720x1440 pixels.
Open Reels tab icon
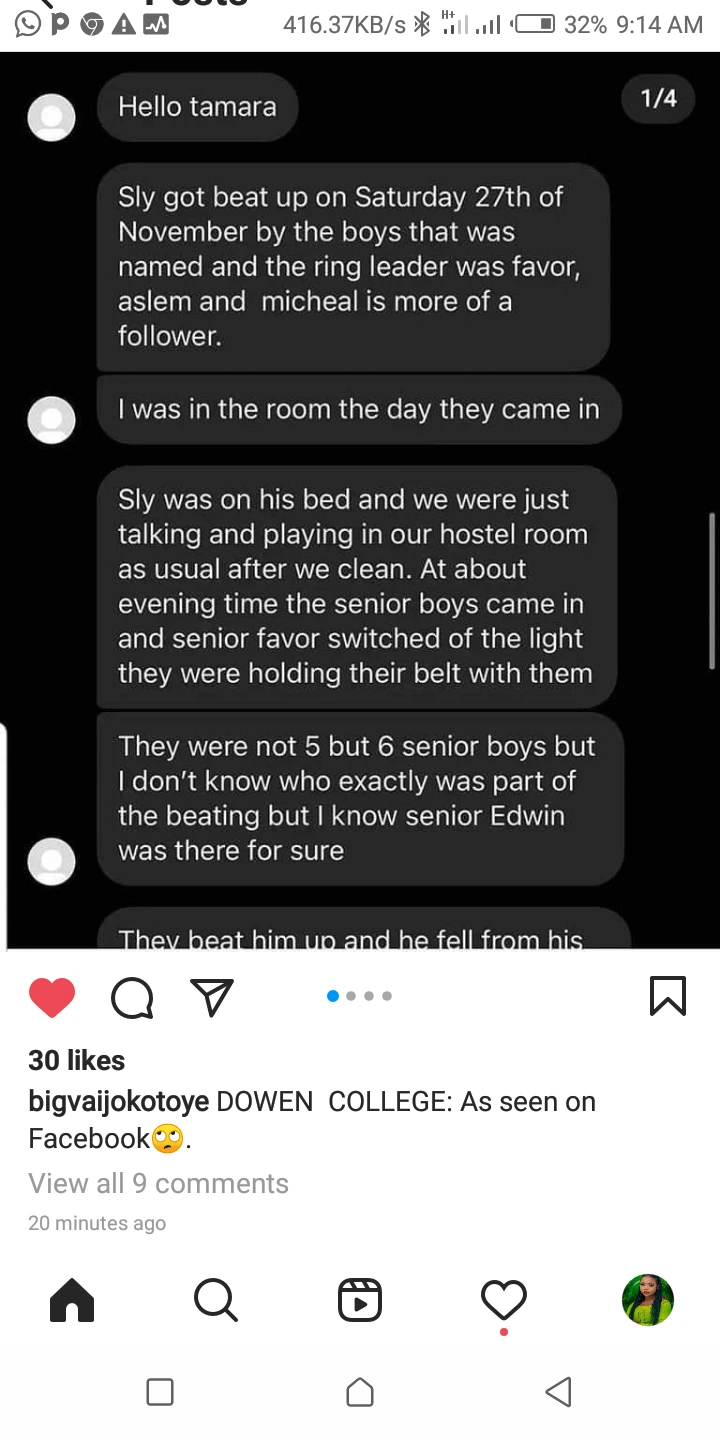click(360, 1301)
